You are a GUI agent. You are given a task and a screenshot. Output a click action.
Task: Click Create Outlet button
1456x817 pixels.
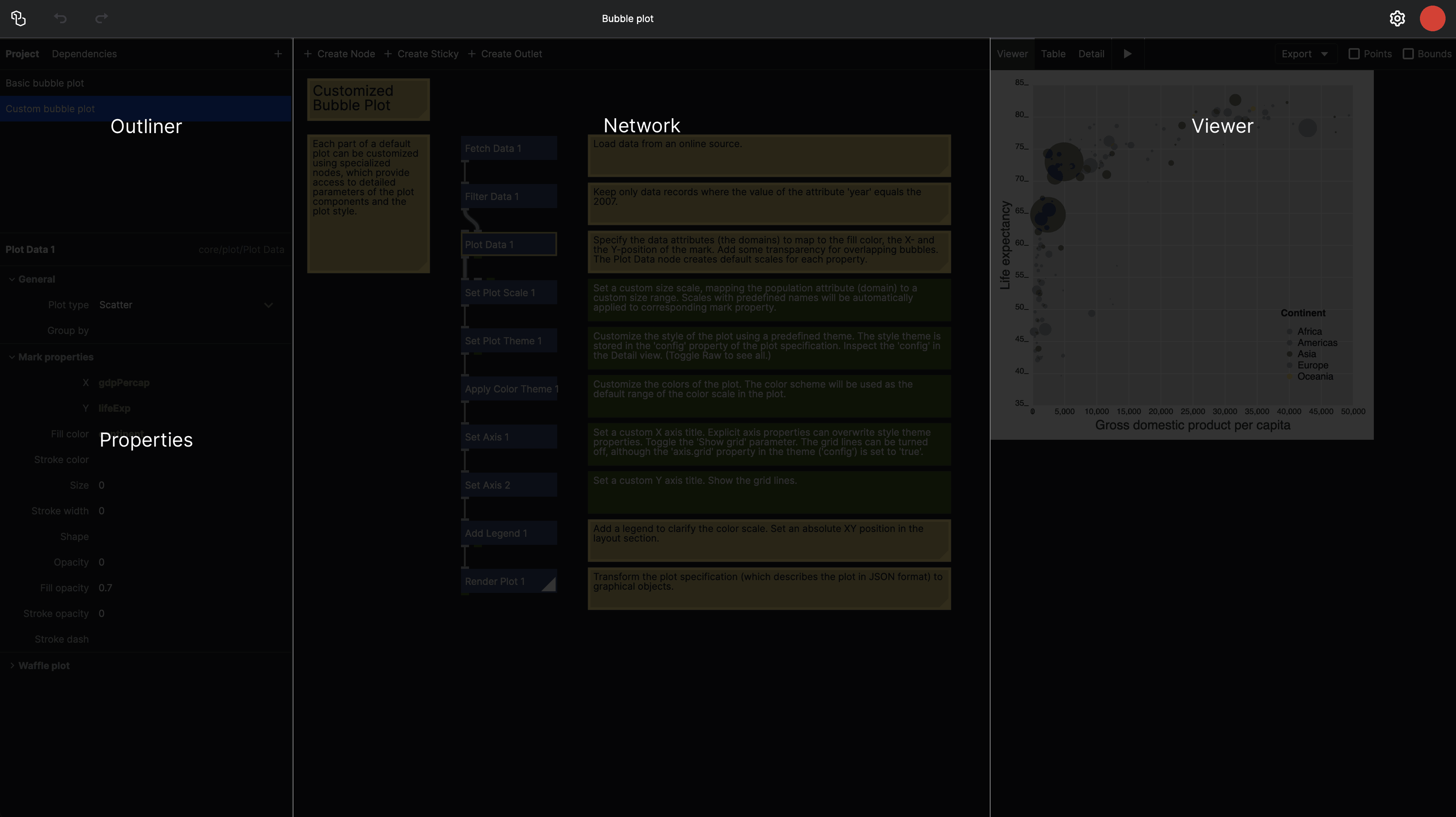505,54
